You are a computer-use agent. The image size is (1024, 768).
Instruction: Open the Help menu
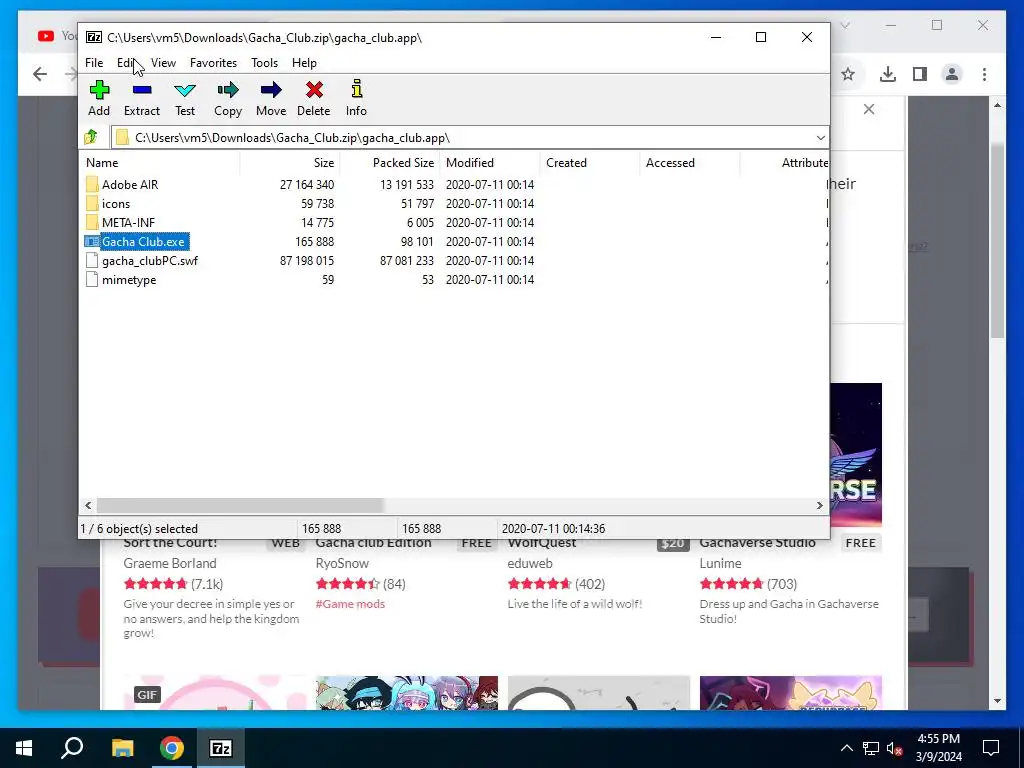[304, 63]
